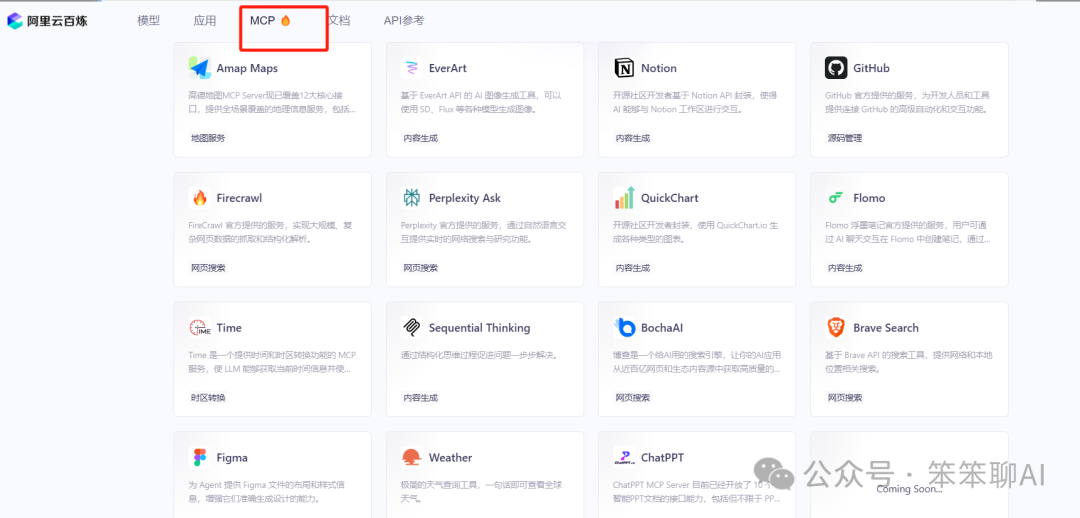Open the EverArt card title

[448, 68]
